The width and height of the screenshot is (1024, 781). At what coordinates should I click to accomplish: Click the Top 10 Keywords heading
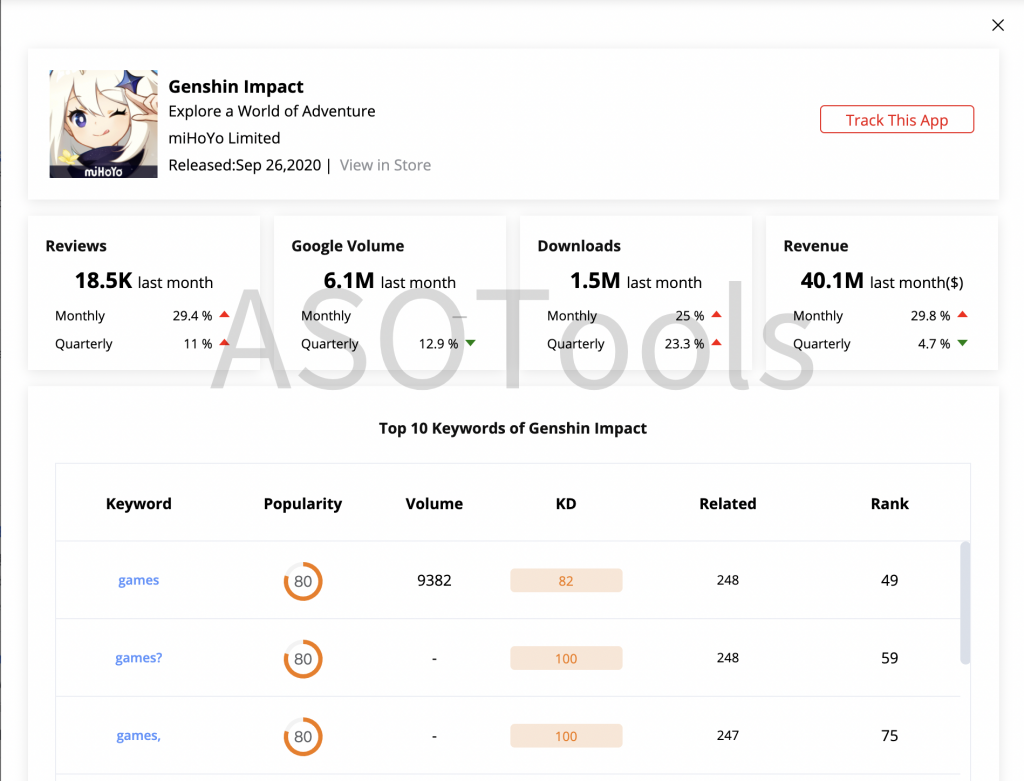tap(513, 428)
